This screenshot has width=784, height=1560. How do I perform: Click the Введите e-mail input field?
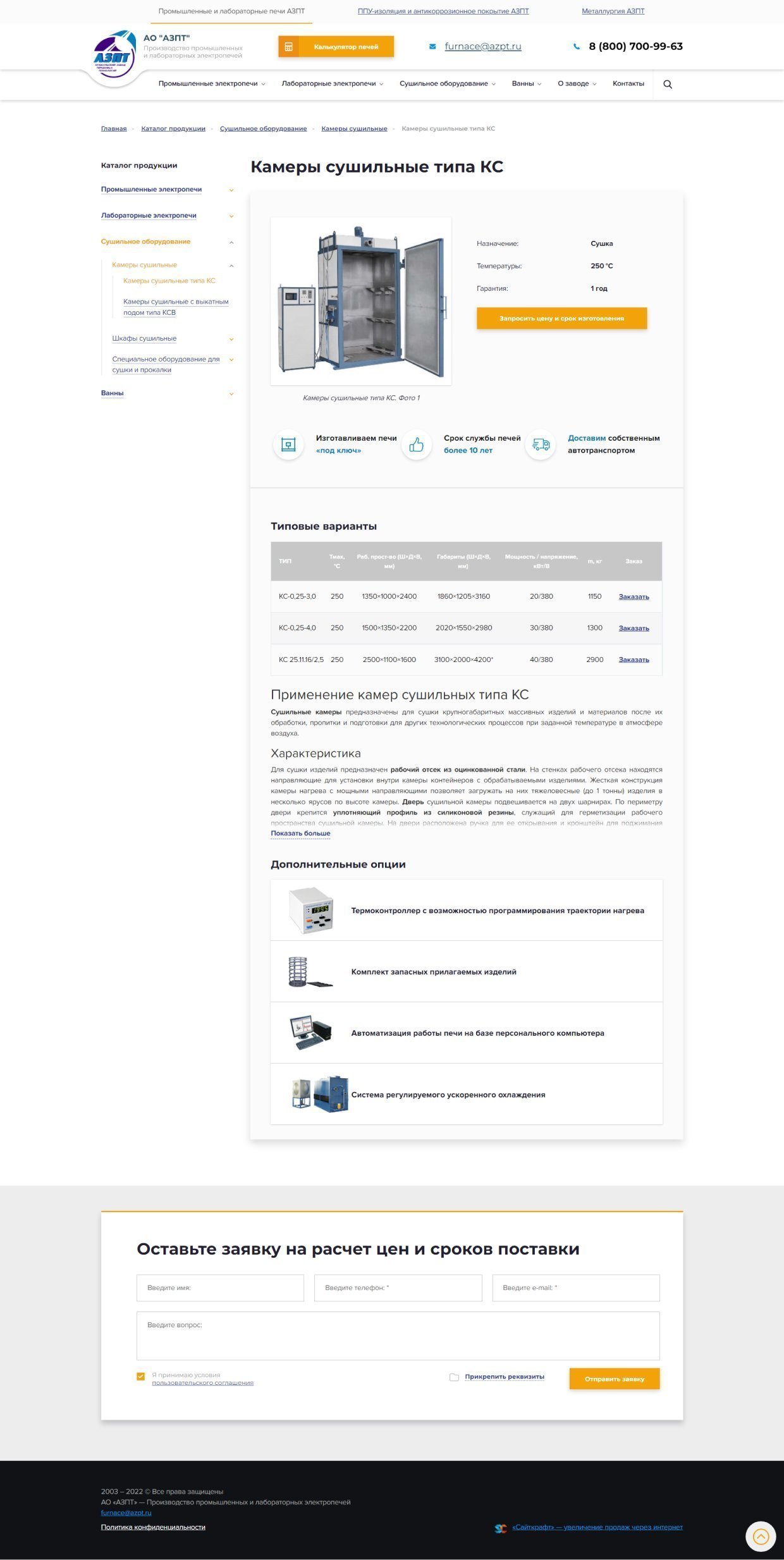coord(576,1288)
